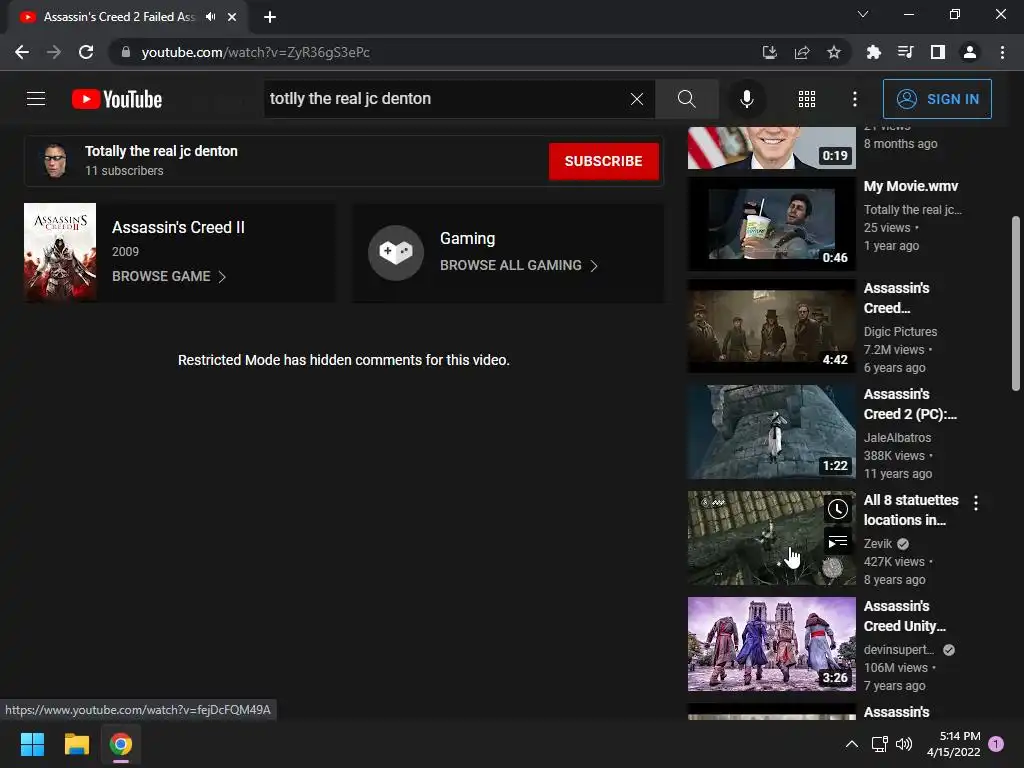Start voice search with microphone
Viewport: 1024px width, 768px height.
pyautogui.click(x=746, y=99)
